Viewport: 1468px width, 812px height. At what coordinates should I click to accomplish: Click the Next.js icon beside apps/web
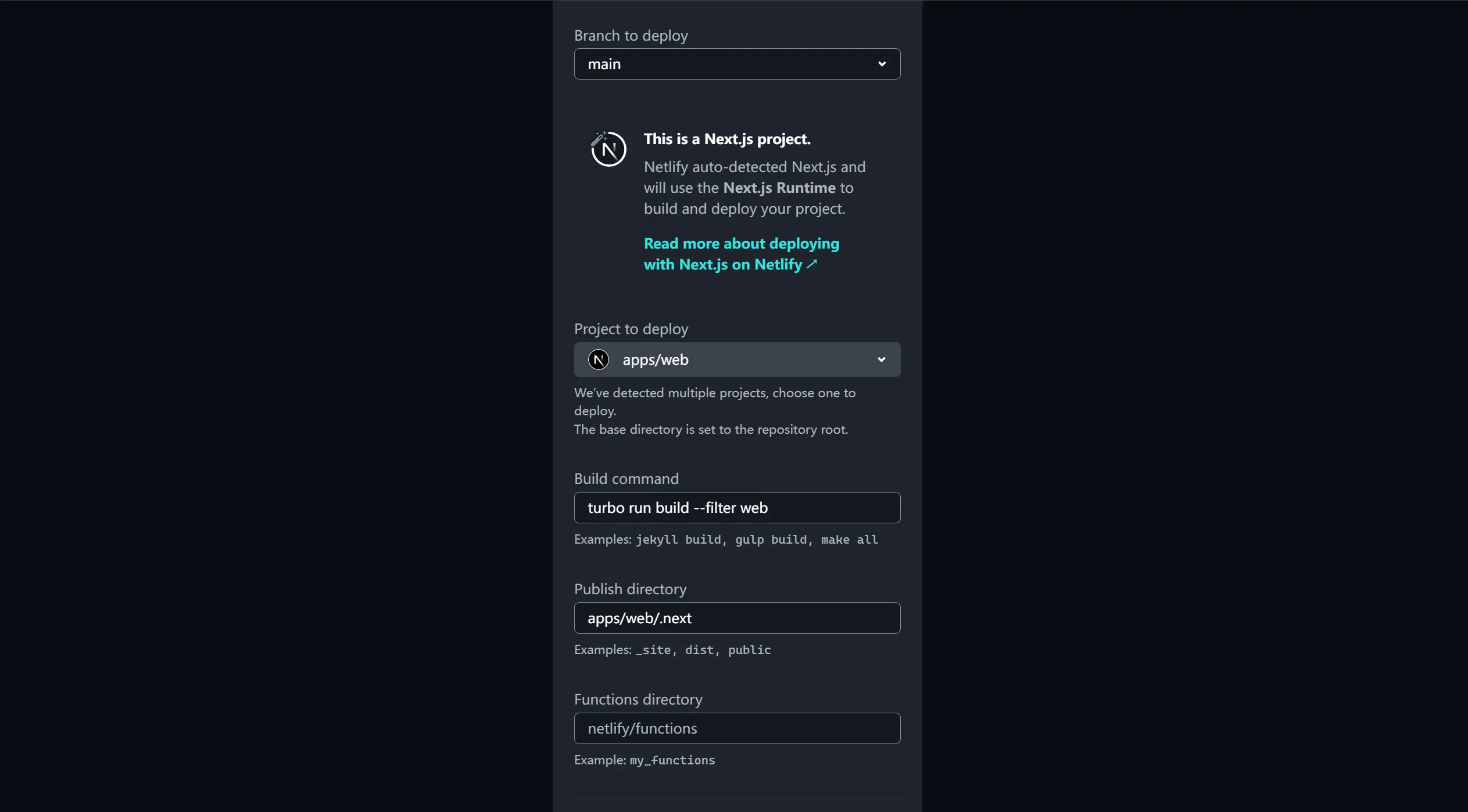[599, 360]
